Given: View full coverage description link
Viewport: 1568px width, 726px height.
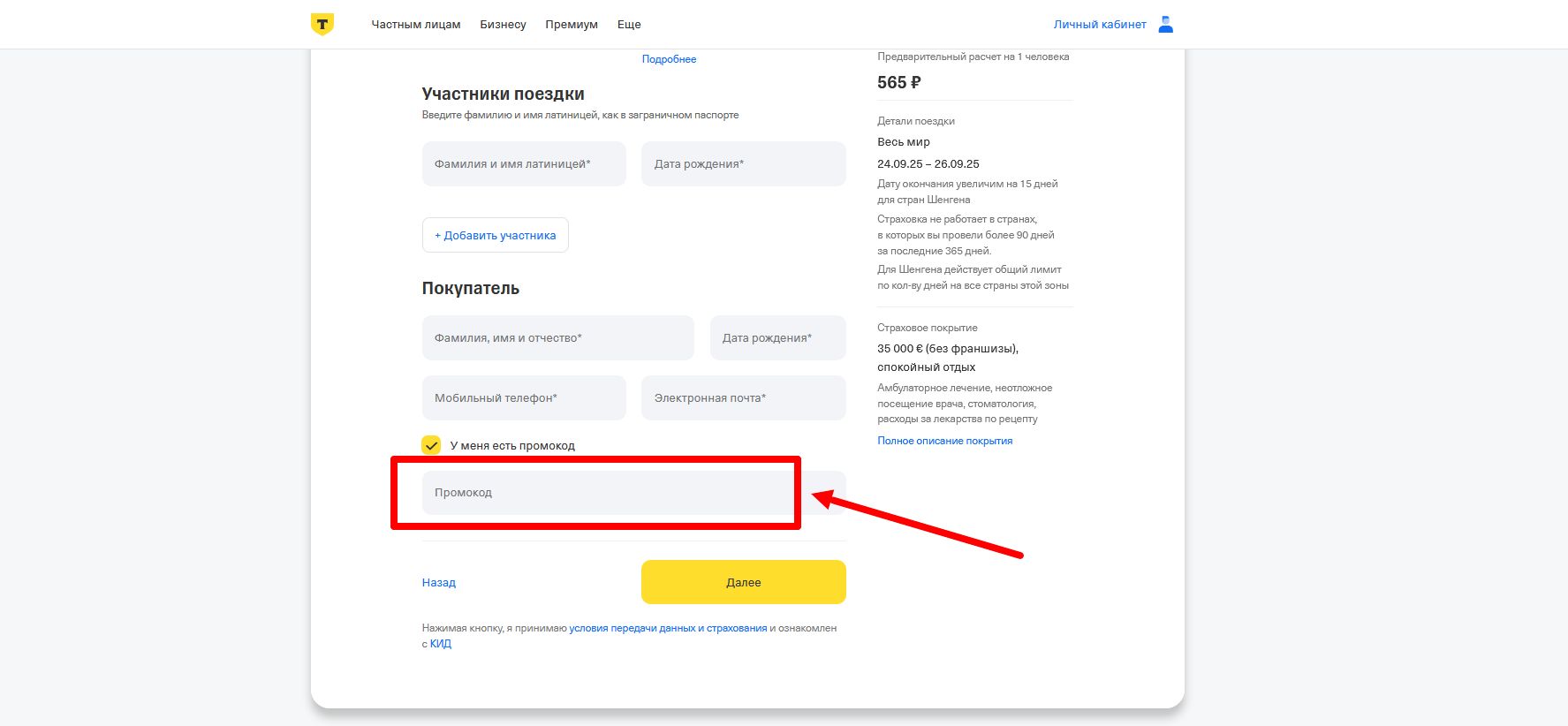Looking at the screenshot, I should (x=943, y=440).
